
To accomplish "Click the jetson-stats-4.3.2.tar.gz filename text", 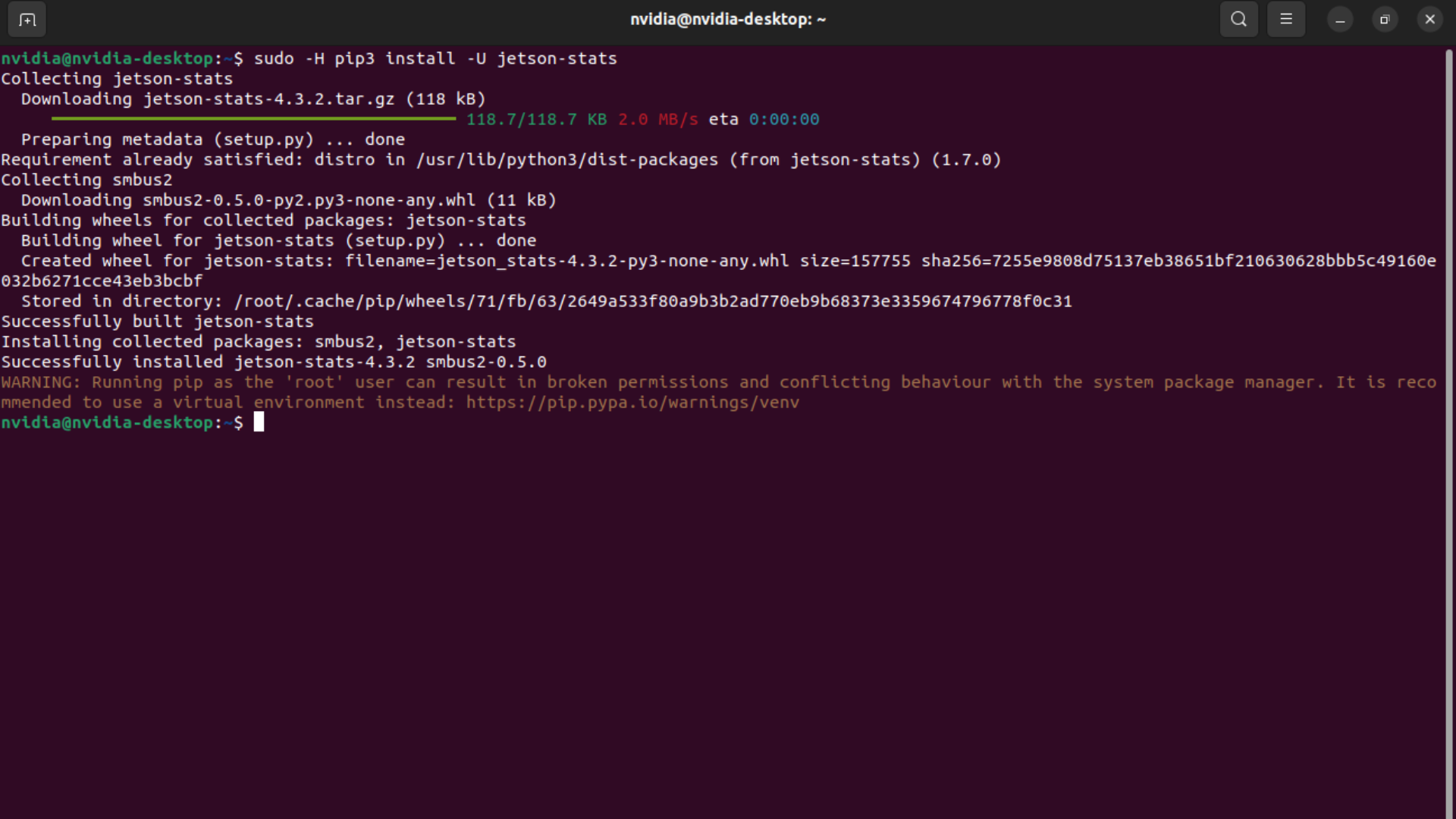I will [x=268, y=99].
